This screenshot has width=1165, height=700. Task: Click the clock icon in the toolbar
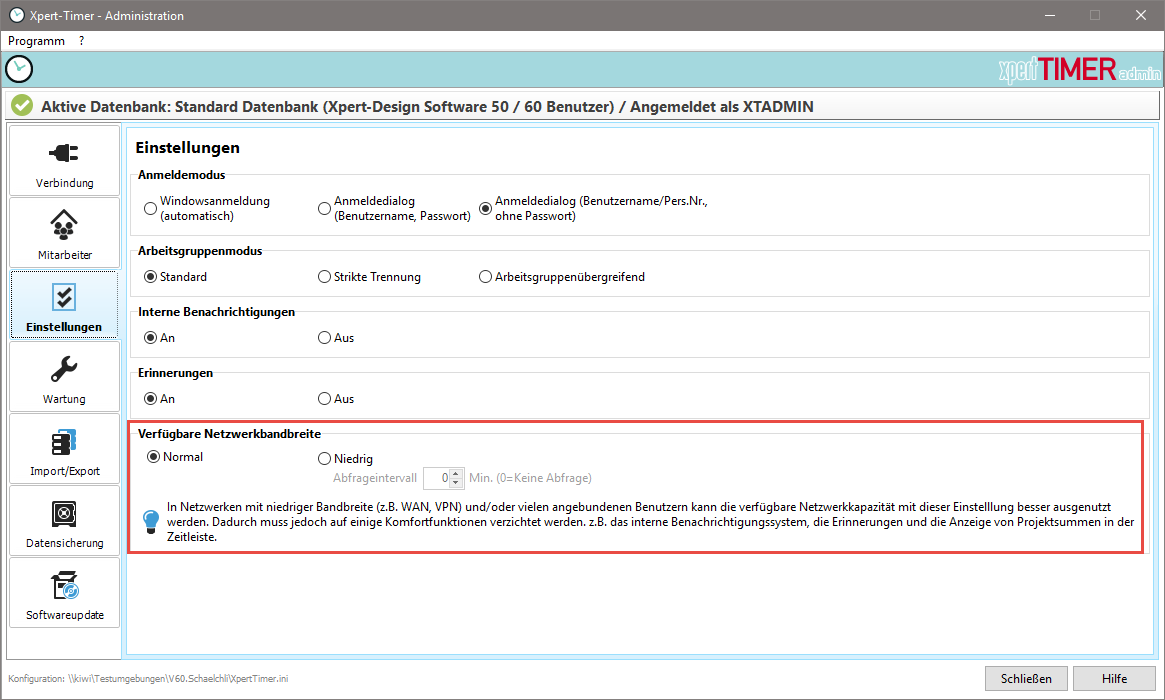19,69
